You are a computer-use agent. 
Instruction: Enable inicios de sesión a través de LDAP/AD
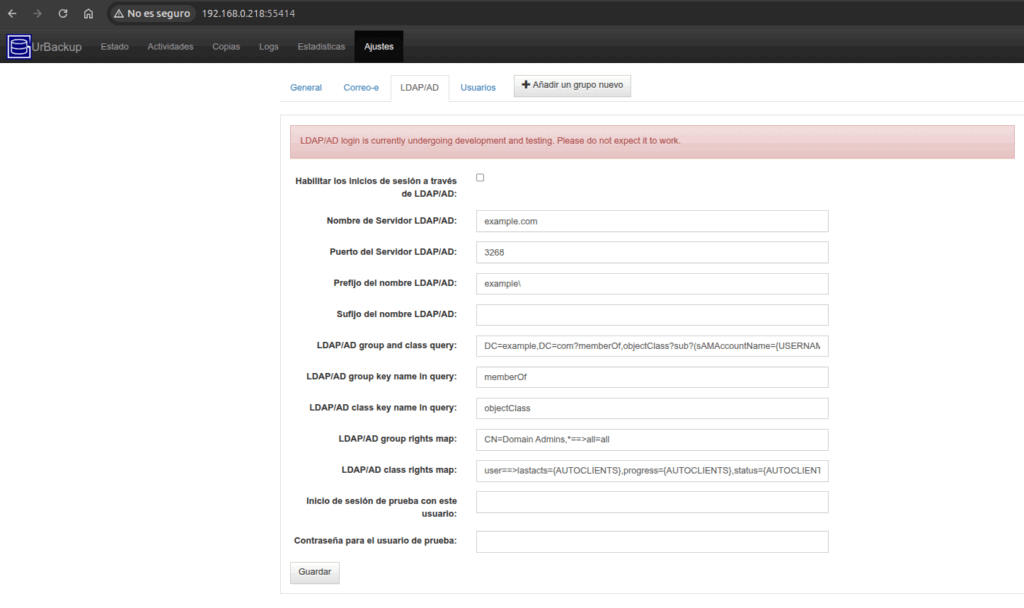479,176
